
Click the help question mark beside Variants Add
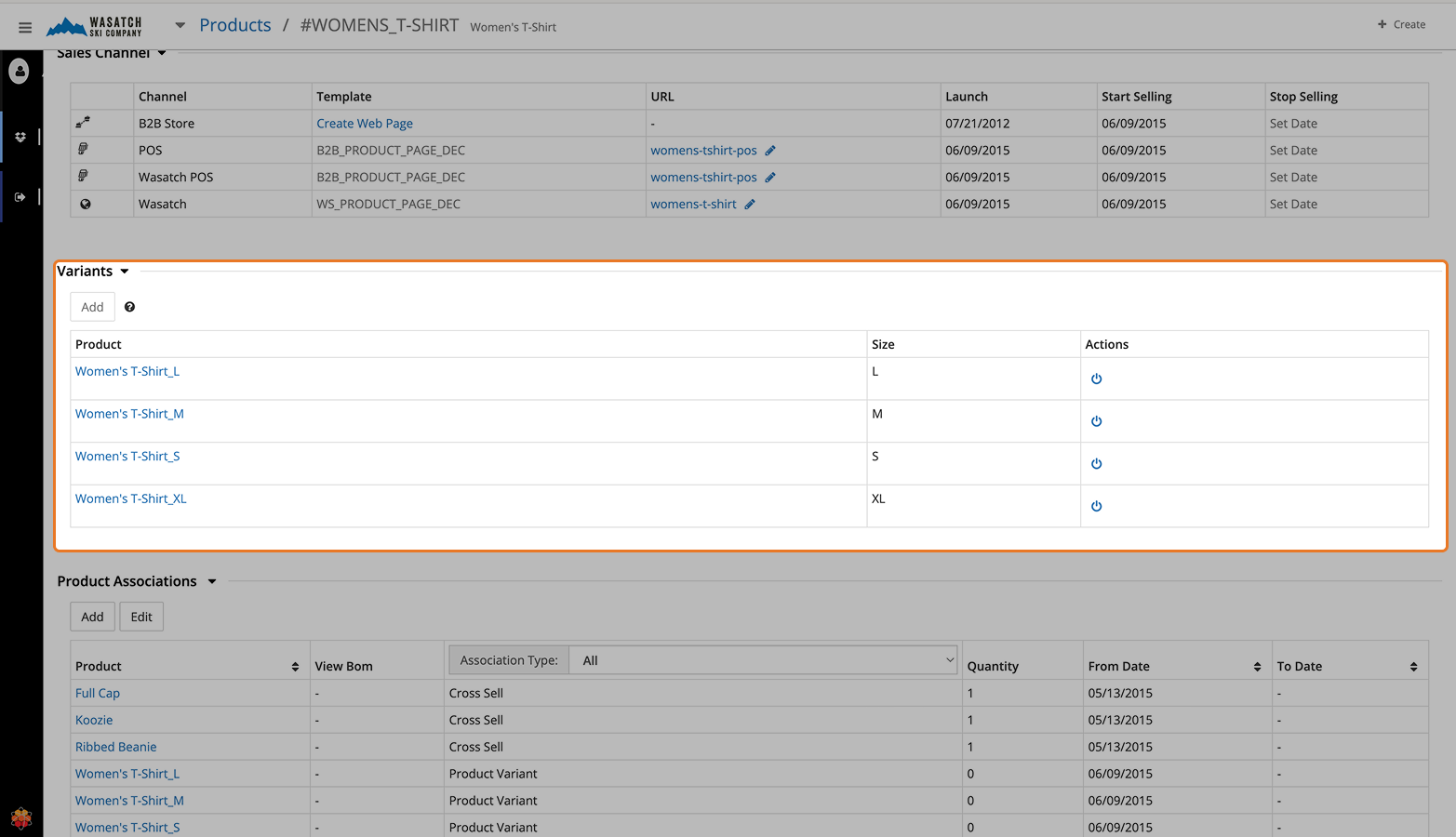(x=129, y=307)
